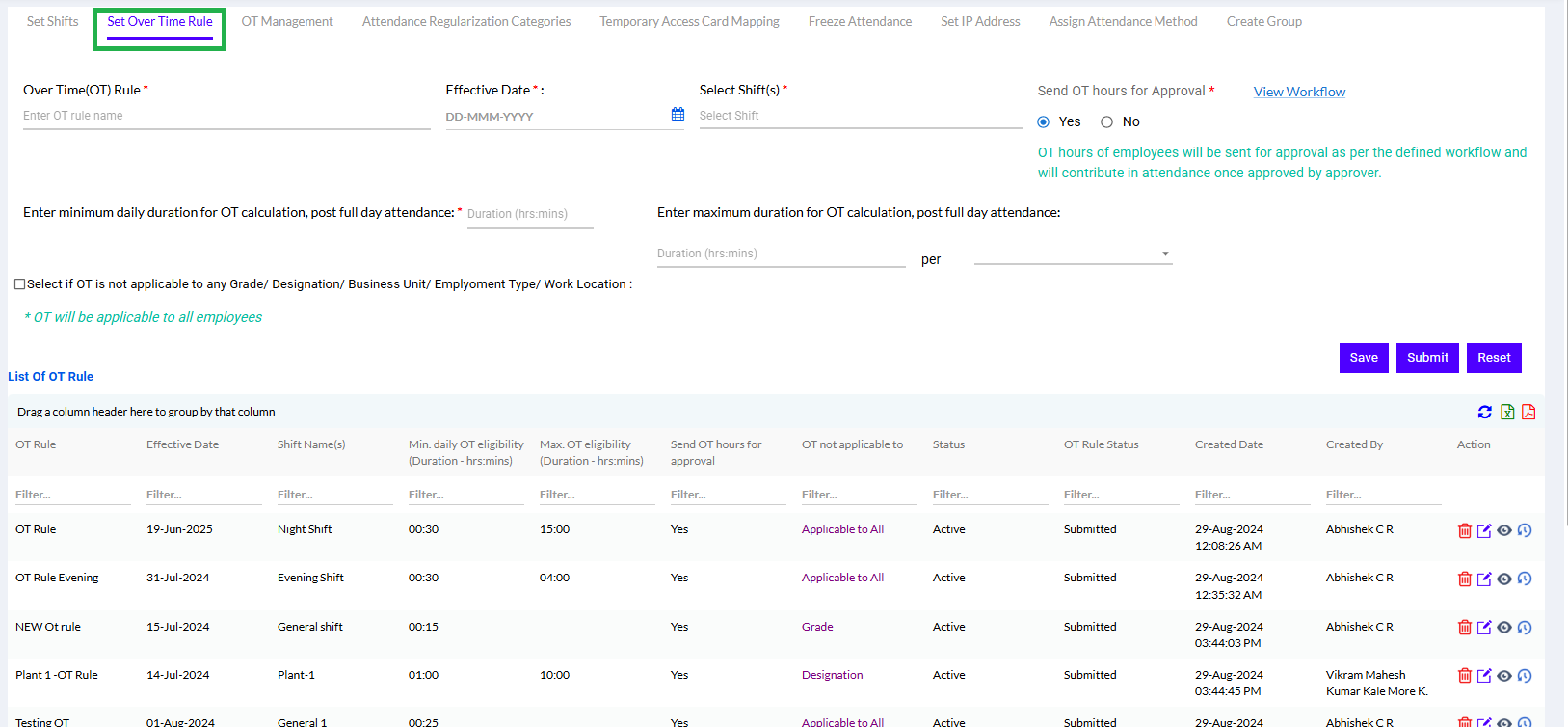Open Assign Attendance Method tab

click(1123, 21)
